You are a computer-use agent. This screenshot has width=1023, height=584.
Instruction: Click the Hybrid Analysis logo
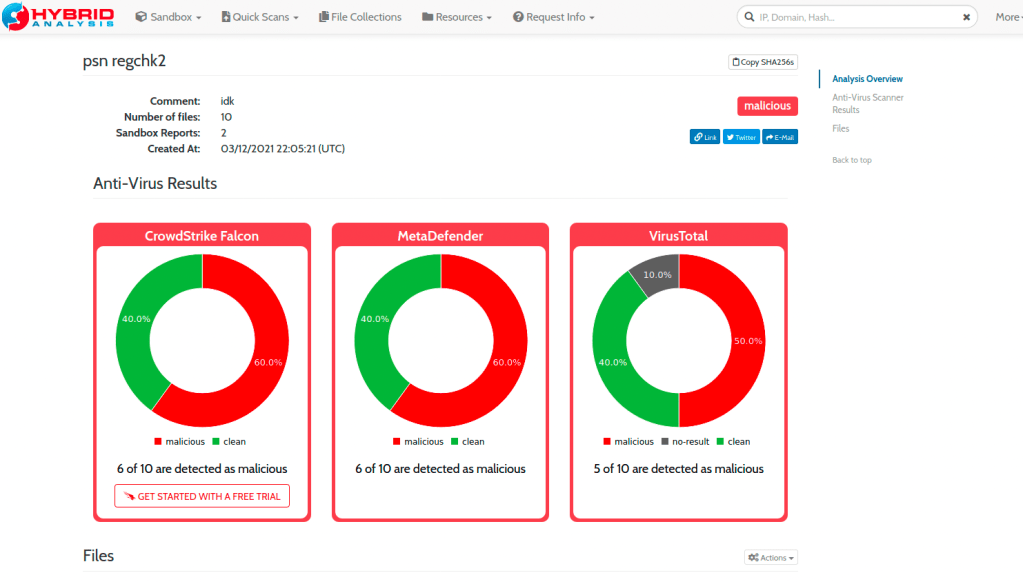[58, 17]
